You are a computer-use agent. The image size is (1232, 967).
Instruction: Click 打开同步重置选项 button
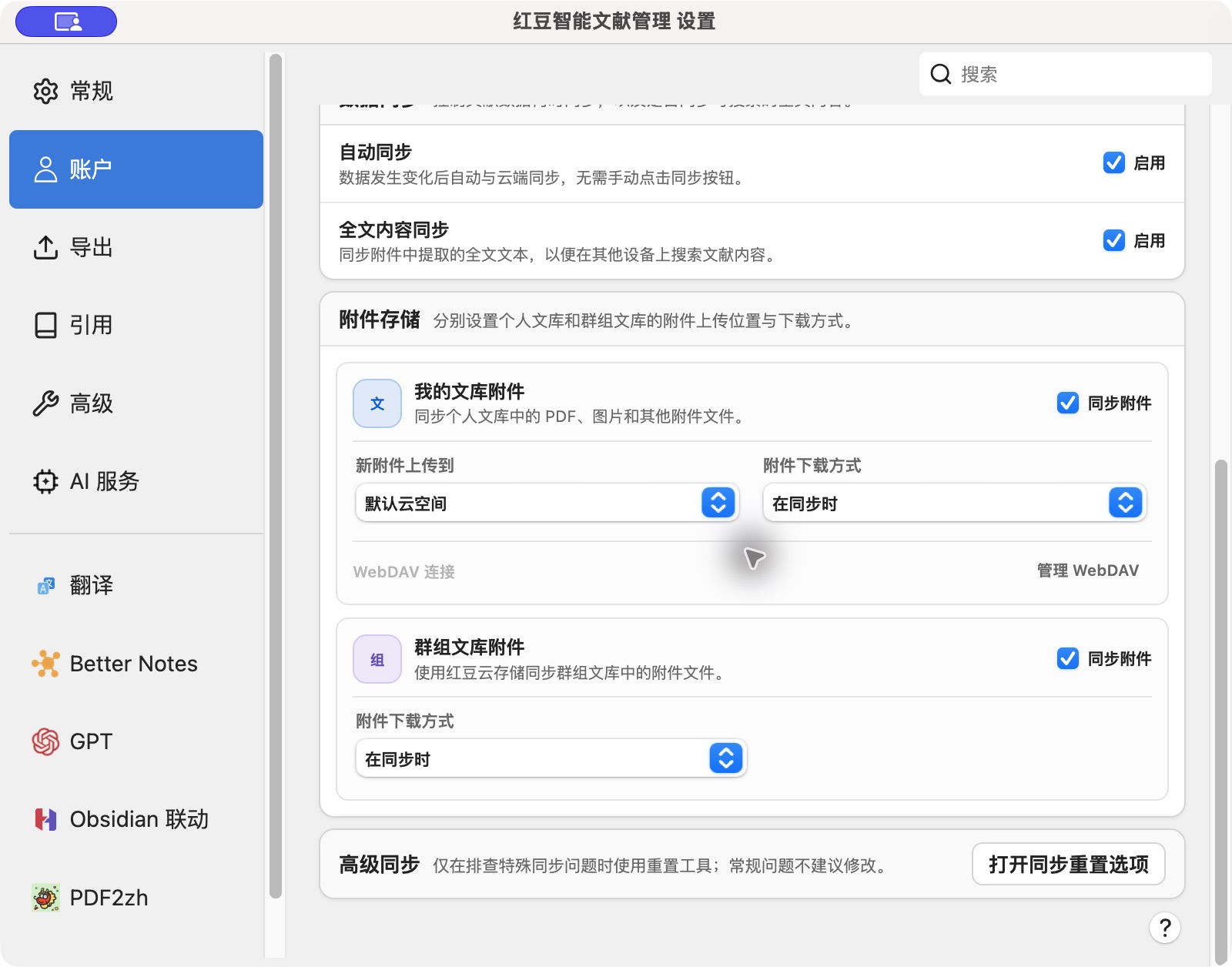point(1068,864)
